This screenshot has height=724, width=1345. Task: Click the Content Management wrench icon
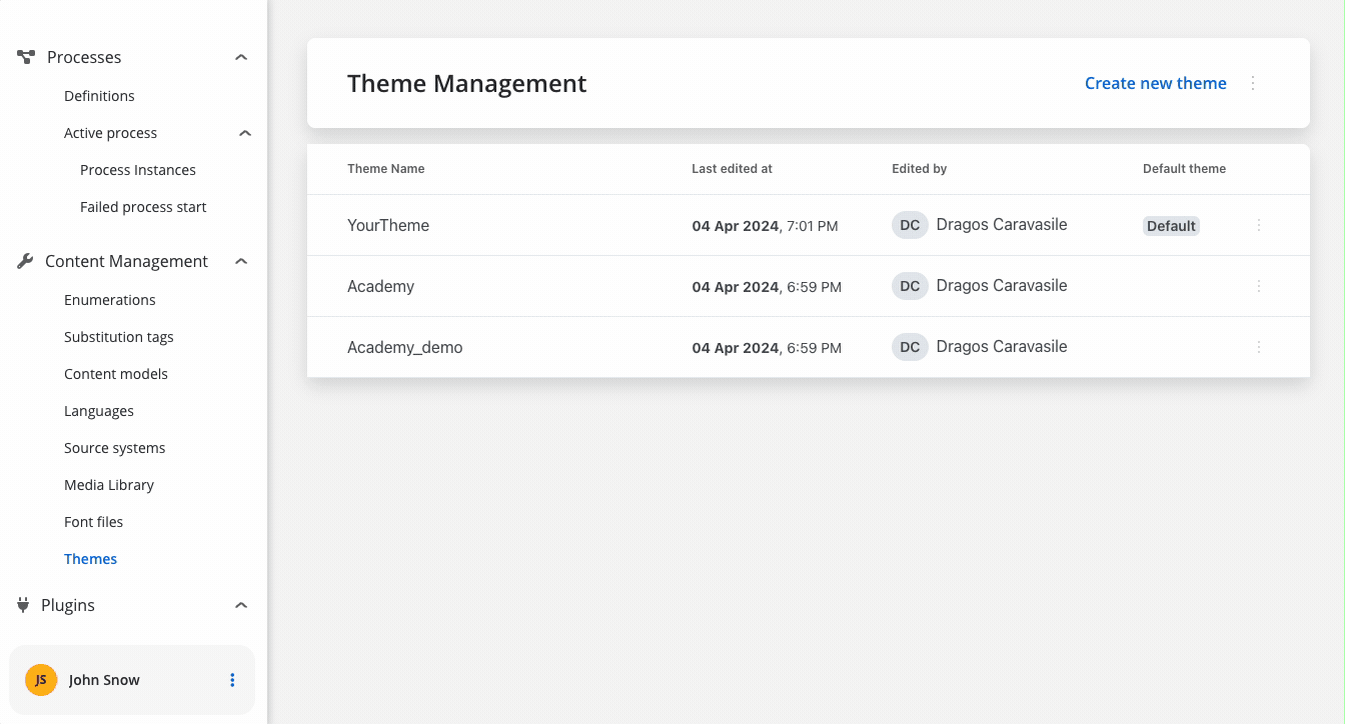tap(26, 261)
